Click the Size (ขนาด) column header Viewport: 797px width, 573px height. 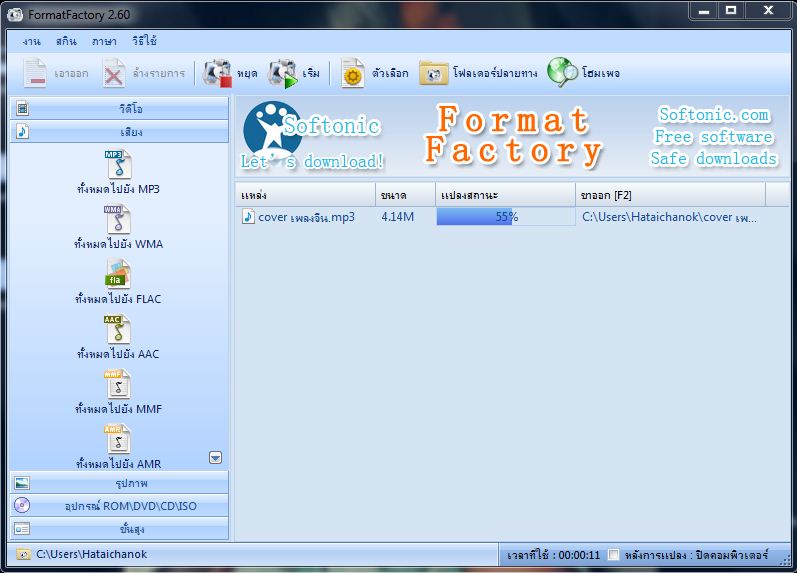pos(405,195)
